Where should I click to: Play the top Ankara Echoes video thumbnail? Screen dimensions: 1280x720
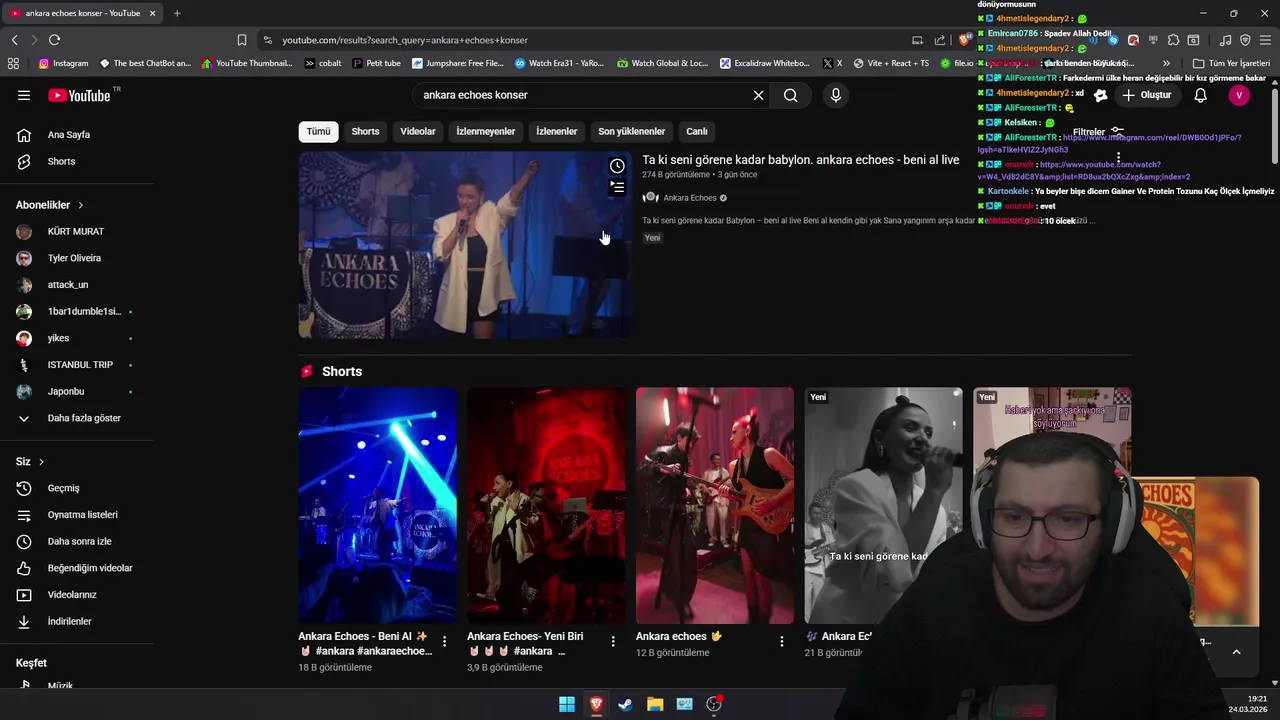(464, 245)
